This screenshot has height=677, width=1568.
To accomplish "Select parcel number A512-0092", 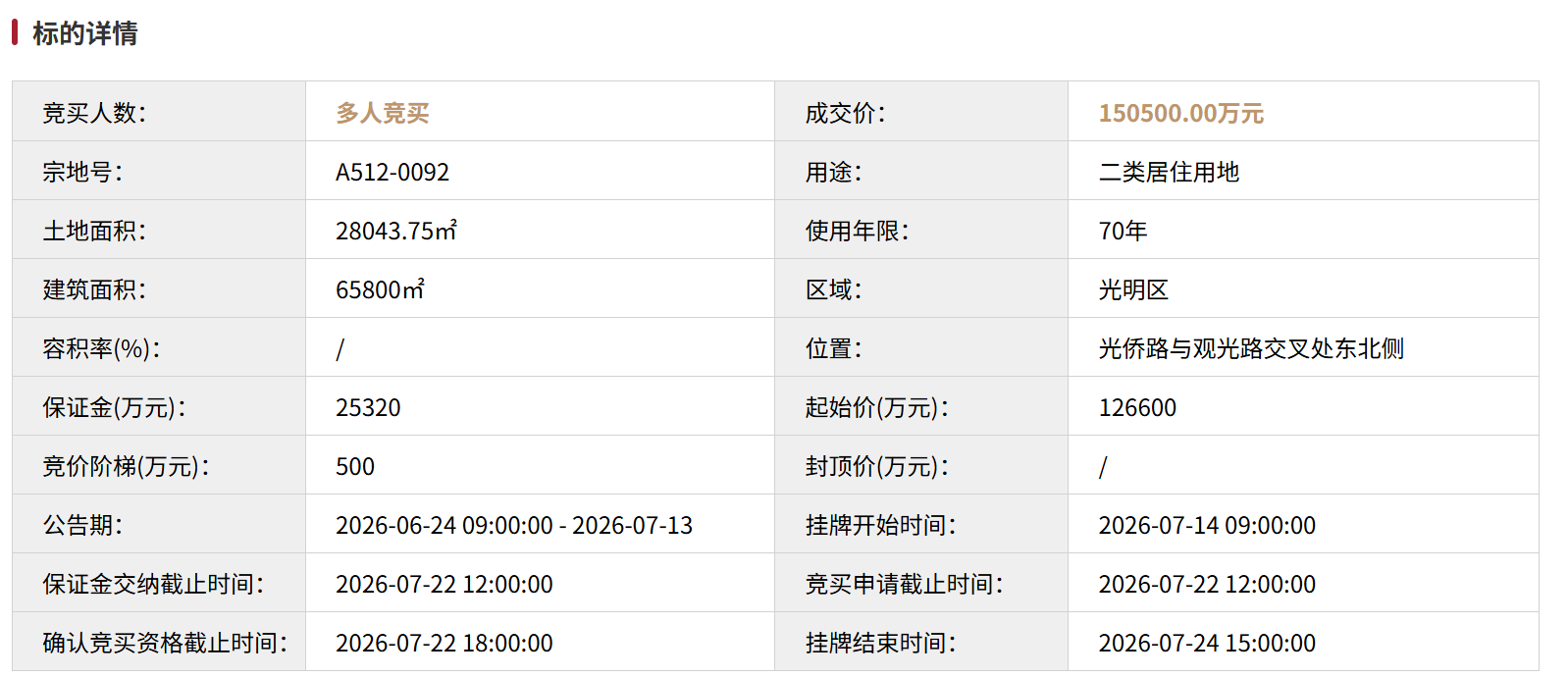I will coord(392,172).
